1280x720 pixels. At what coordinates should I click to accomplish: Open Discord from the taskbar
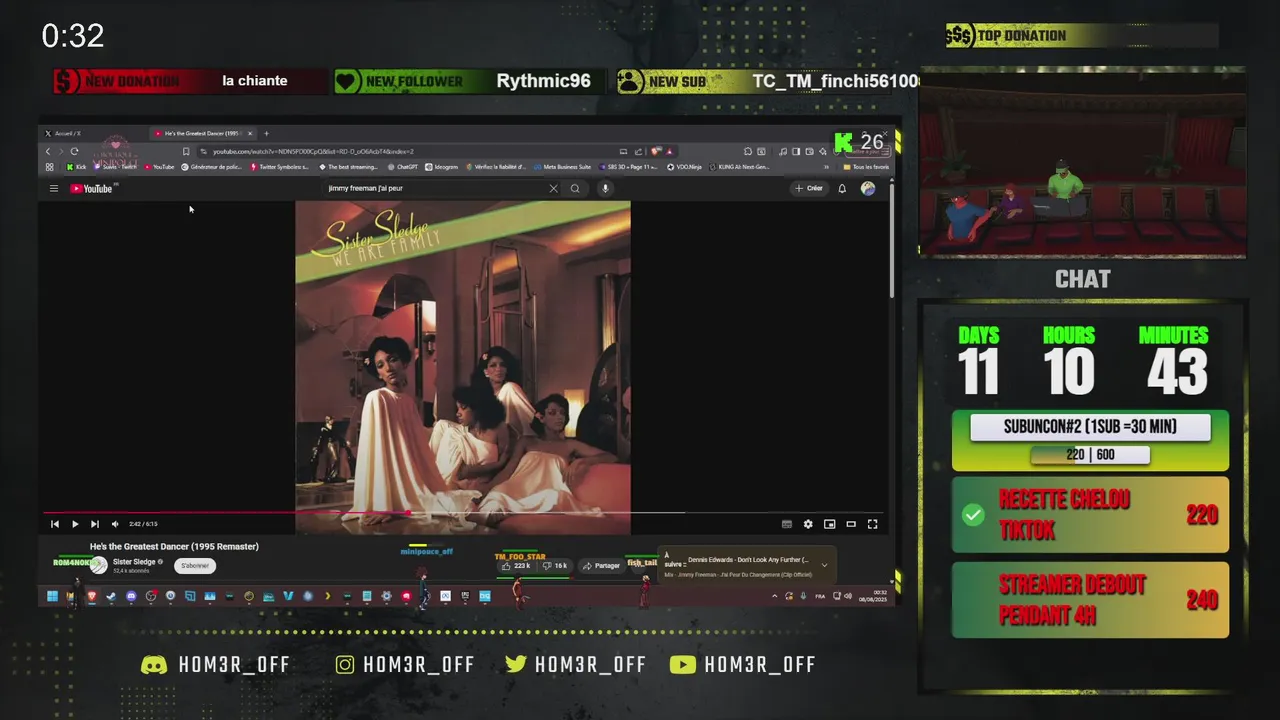131,596
